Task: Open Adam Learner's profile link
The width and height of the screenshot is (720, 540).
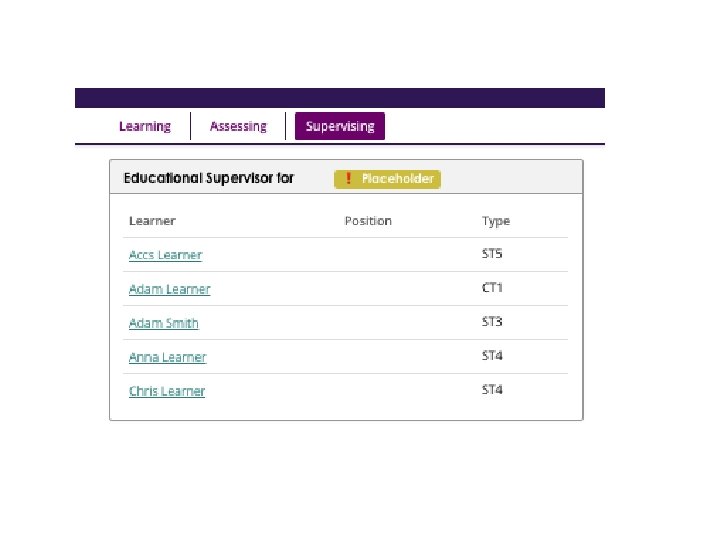Action: click(169, 289)
